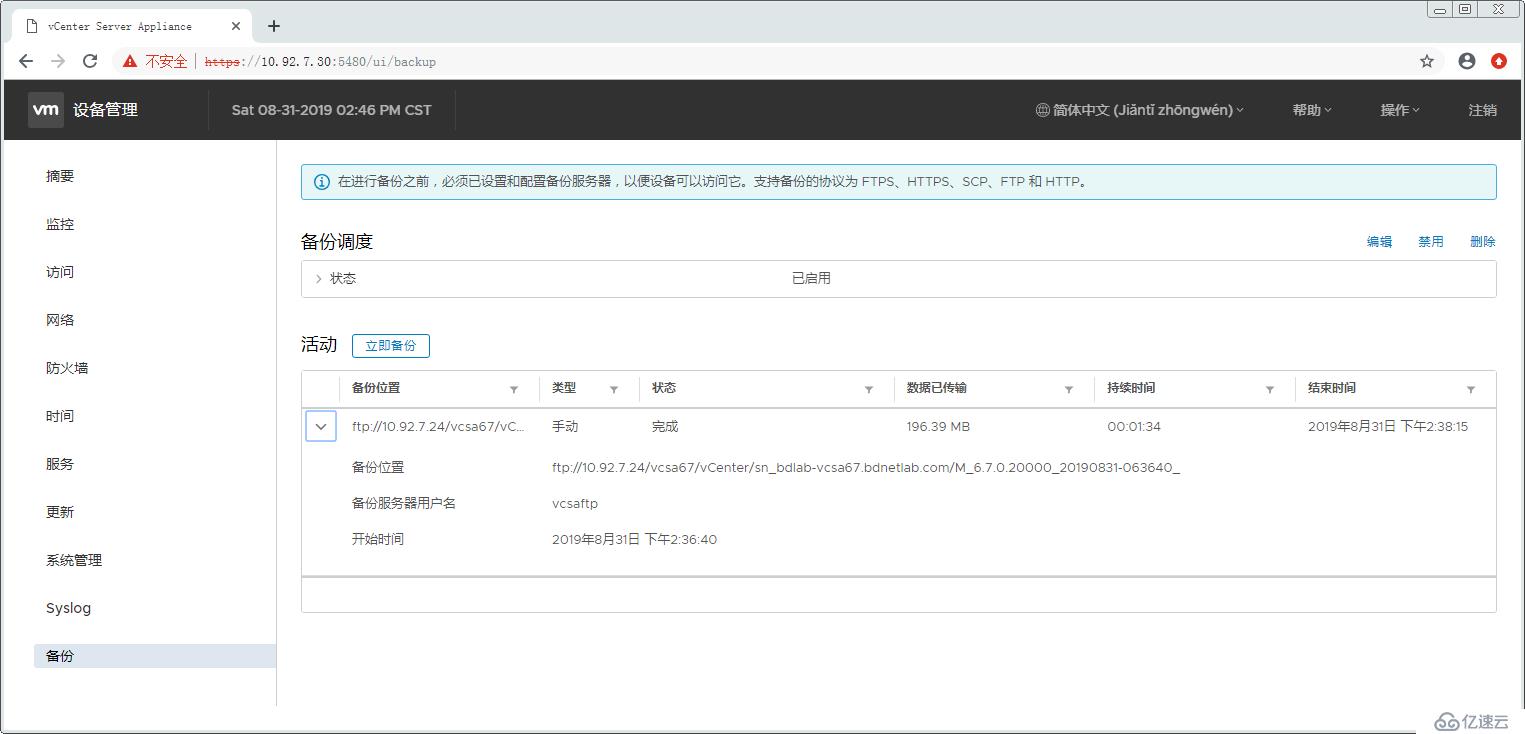
Task: Collapse the backup activity row details
Action: [x=320, y=427]
